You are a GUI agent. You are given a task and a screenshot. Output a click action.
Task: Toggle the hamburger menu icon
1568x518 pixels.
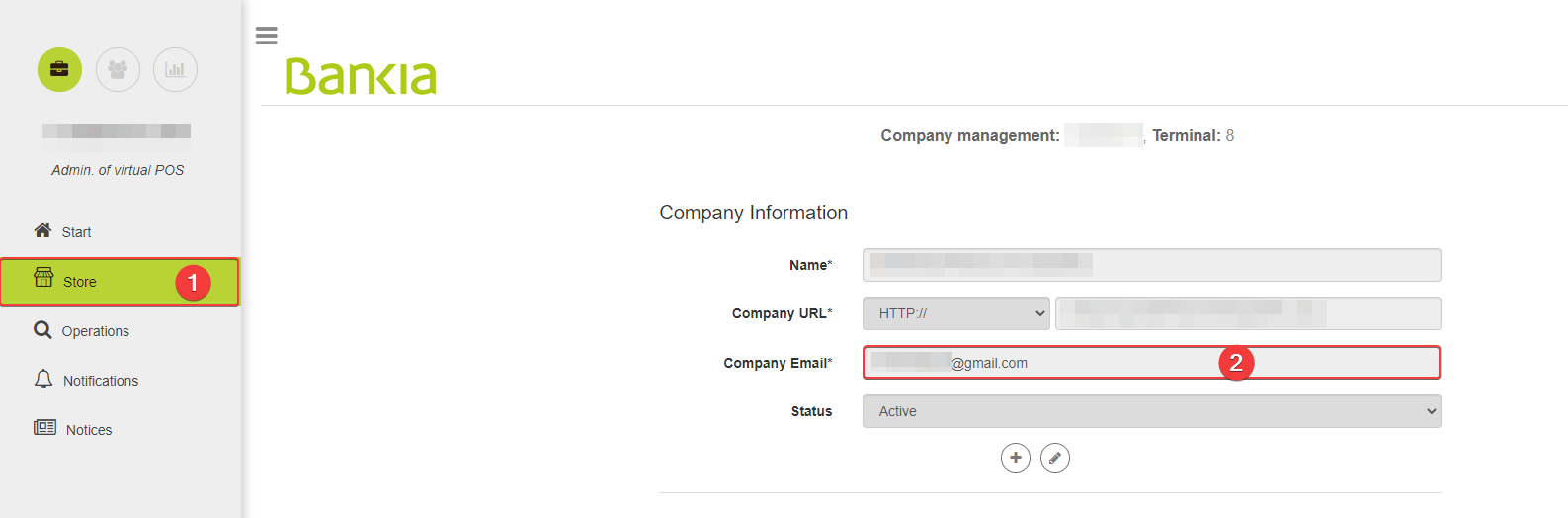pos(267,36)
